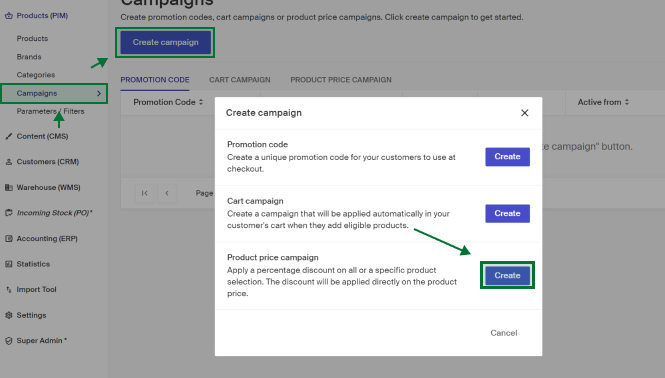Create a Product price campaign
This screenshot has height=378, width=665.
coord(507,275)
